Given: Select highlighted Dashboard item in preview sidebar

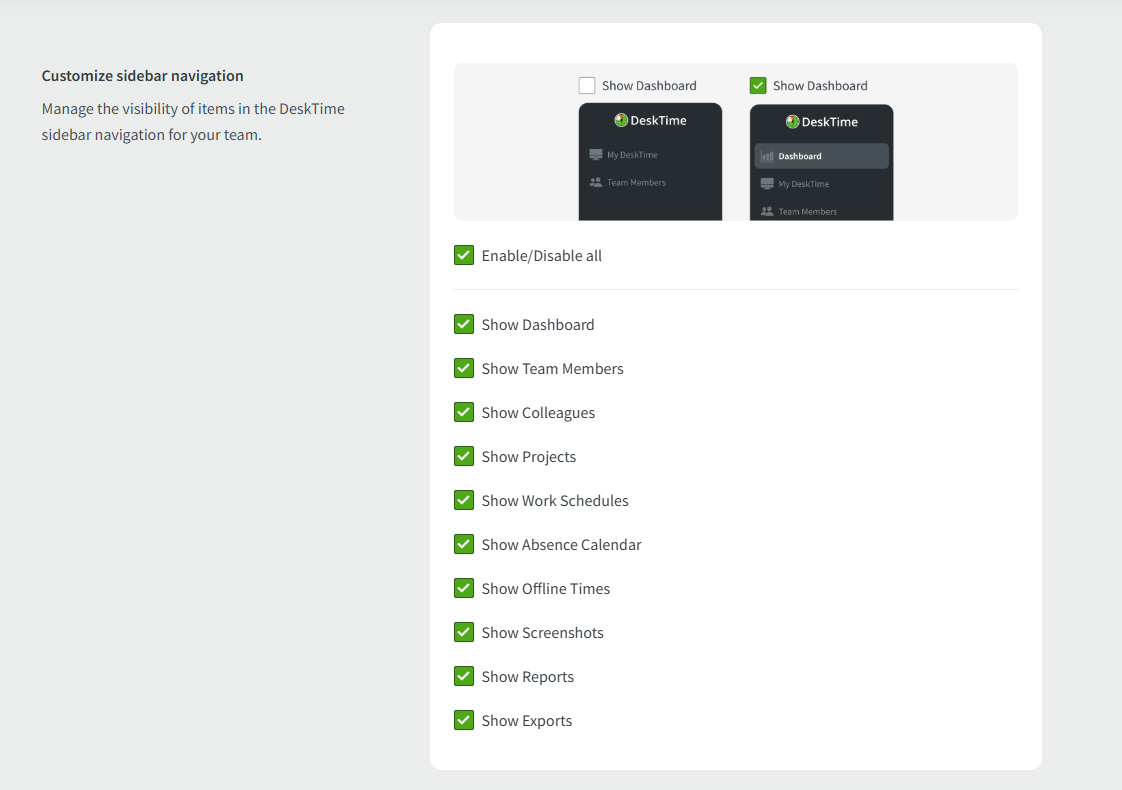Looking at the screenshot, I should (821, 156).
